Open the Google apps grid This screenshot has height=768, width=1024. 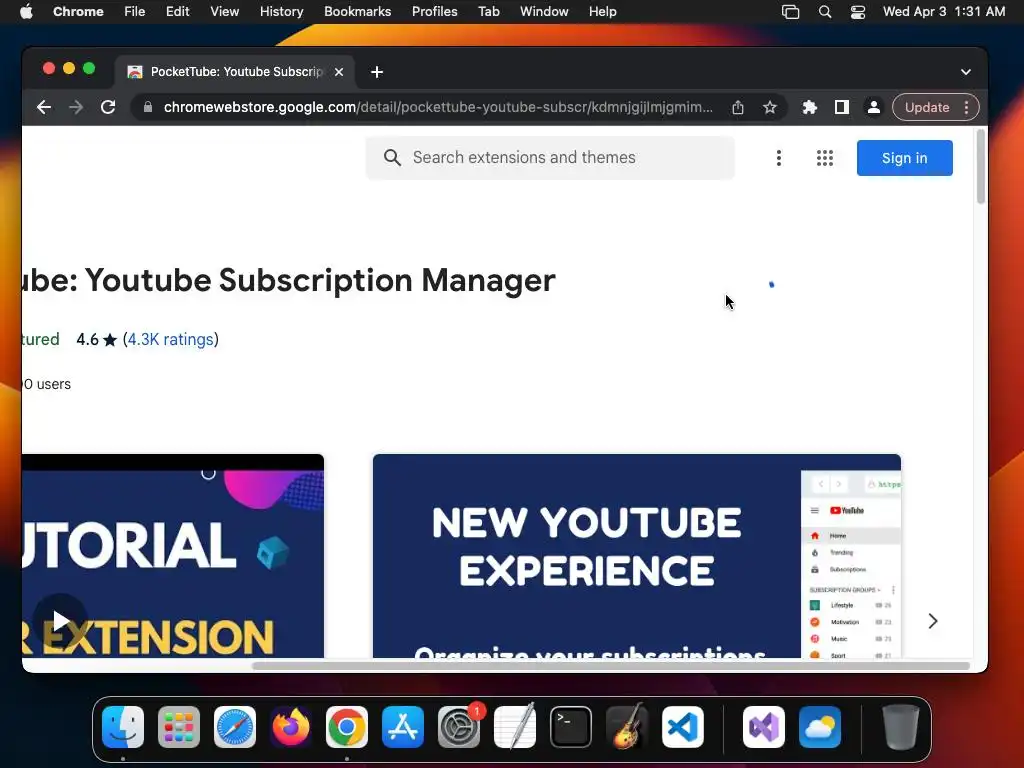[x=825, y=158]
